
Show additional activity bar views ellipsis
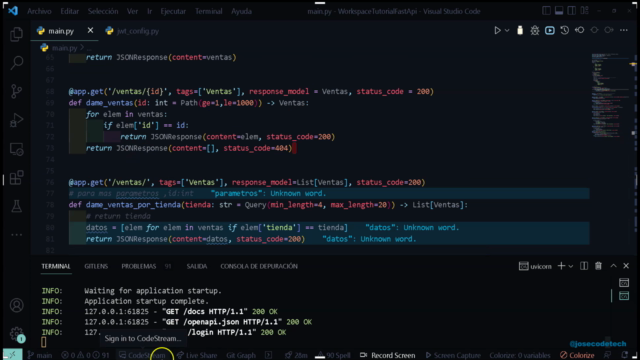pos(16,235)
